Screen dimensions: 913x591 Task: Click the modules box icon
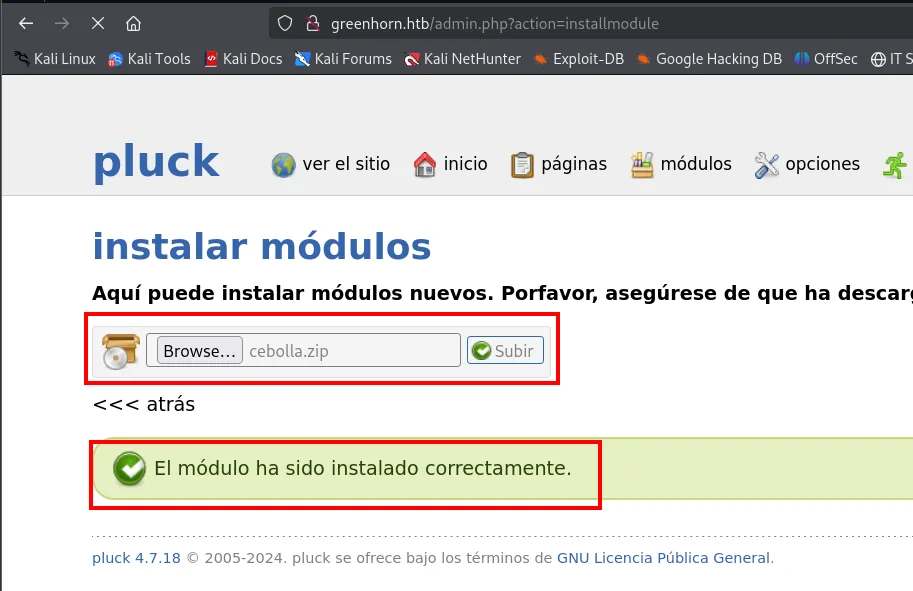point(642,165)
